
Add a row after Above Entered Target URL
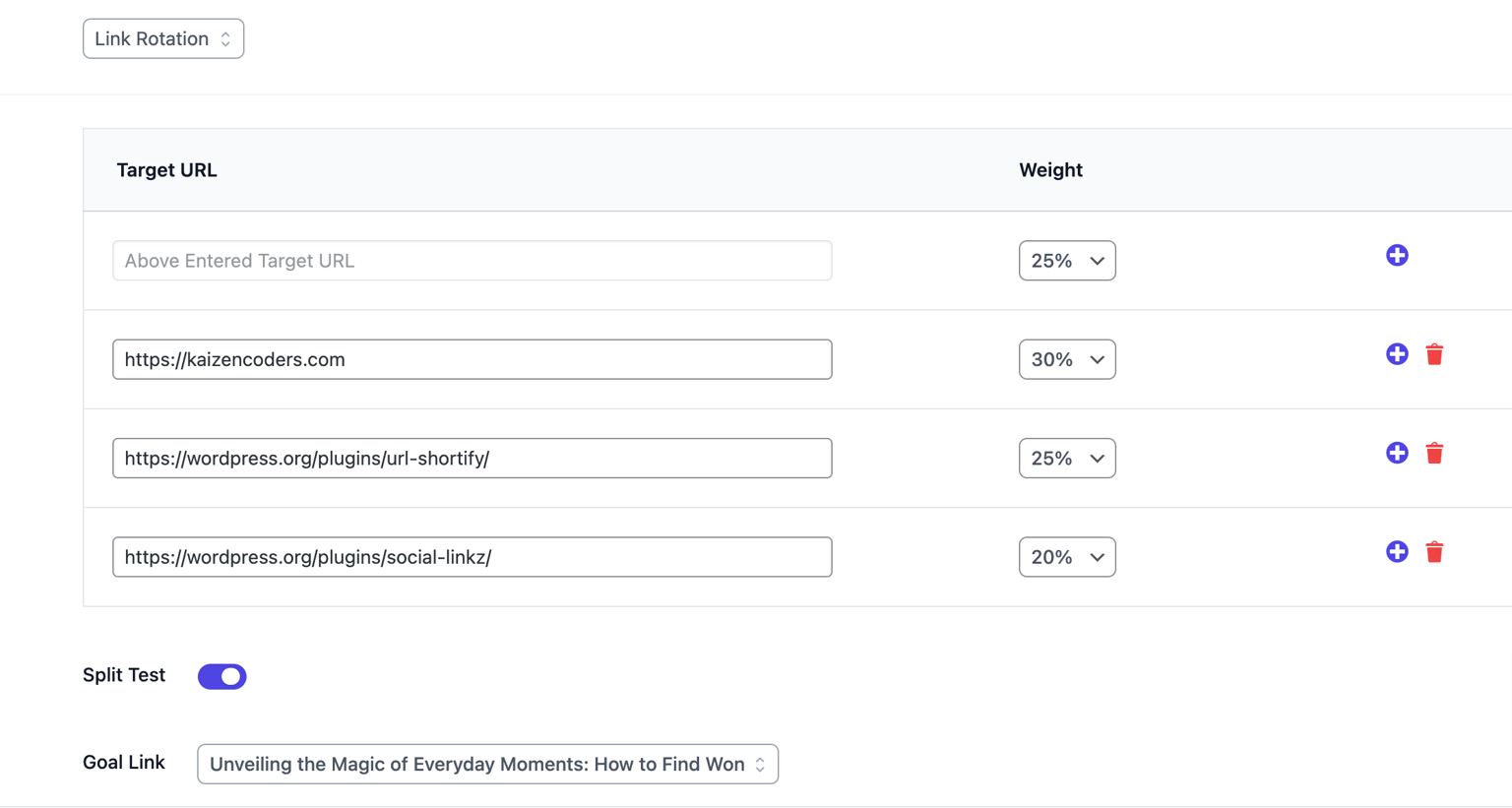1397,256
